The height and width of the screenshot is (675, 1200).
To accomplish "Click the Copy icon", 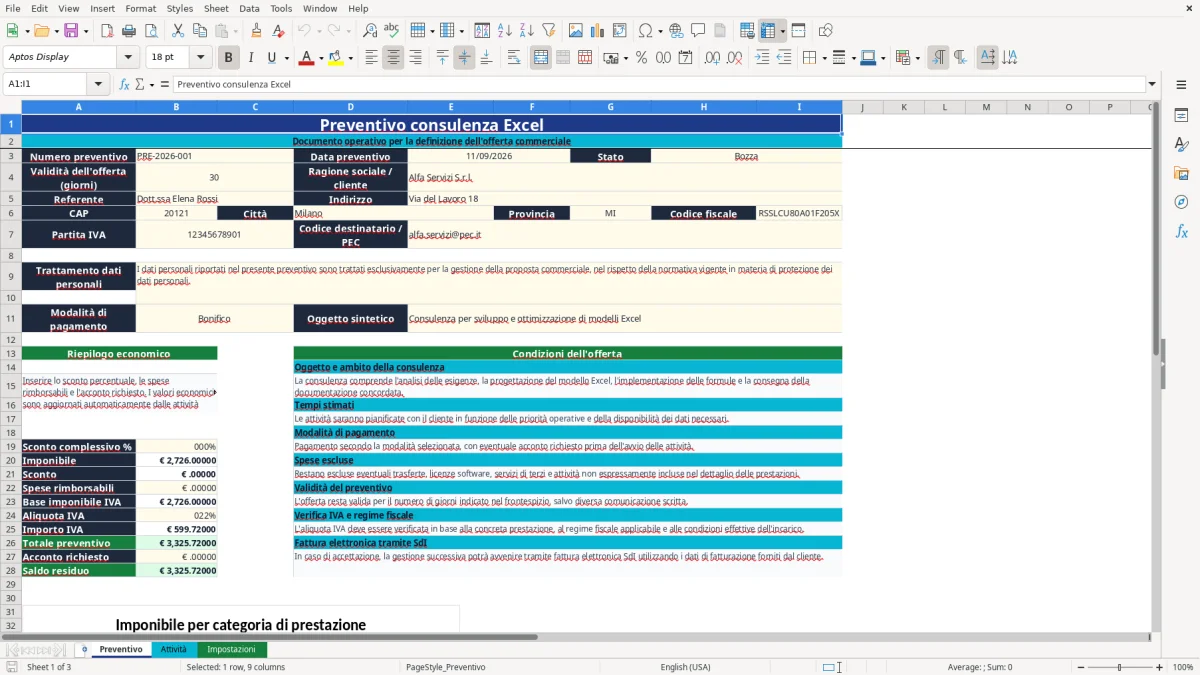I will (x=199, y=31).
